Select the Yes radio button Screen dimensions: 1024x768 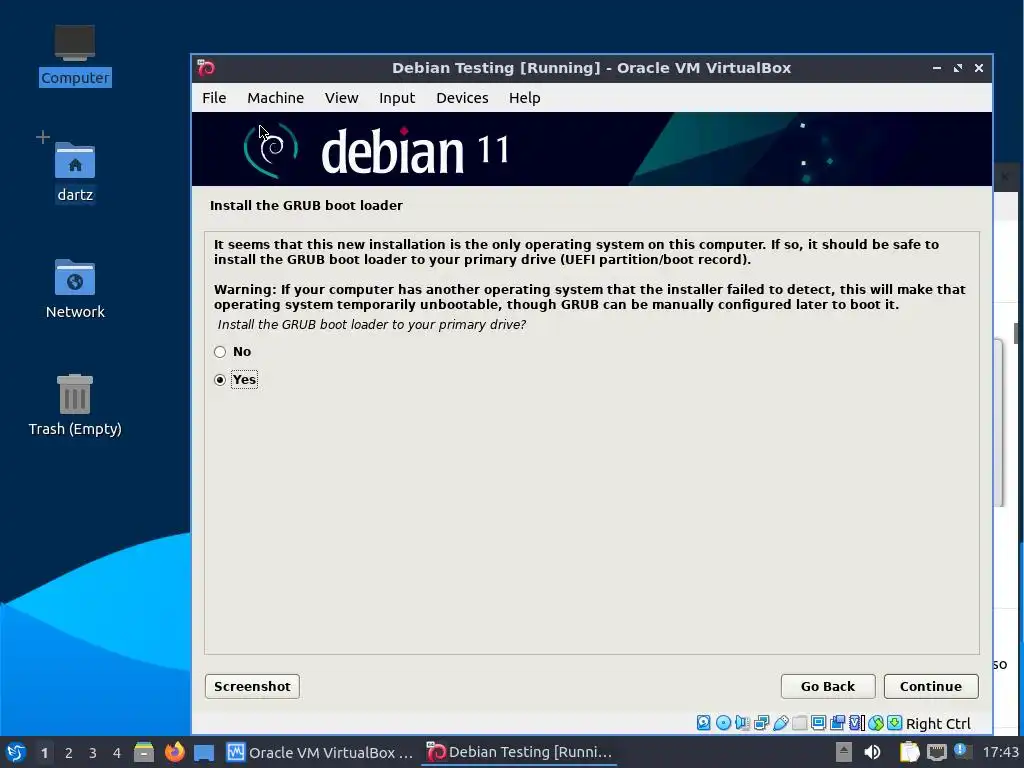[x=220, y=380]
